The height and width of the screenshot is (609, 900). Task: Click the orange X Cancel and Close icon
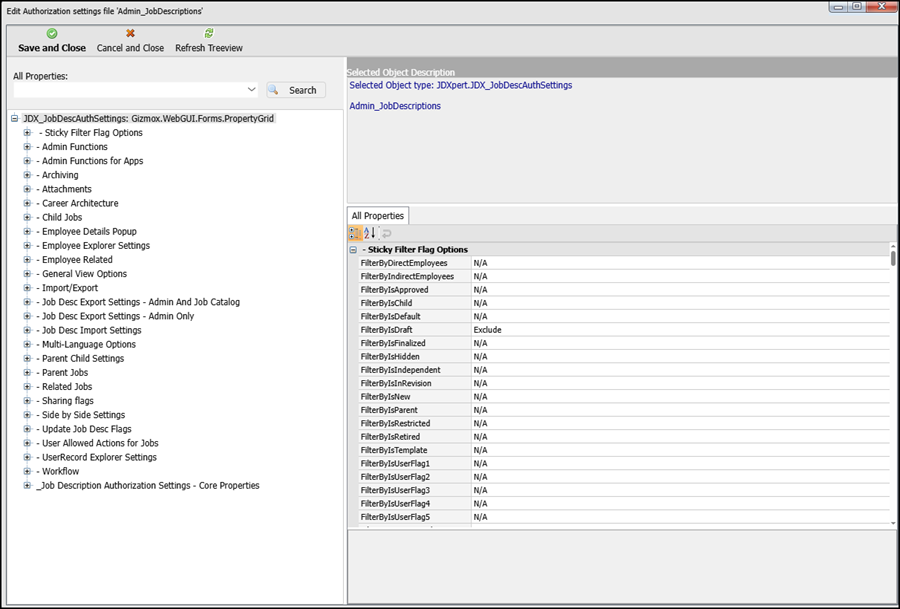[130, 34]
